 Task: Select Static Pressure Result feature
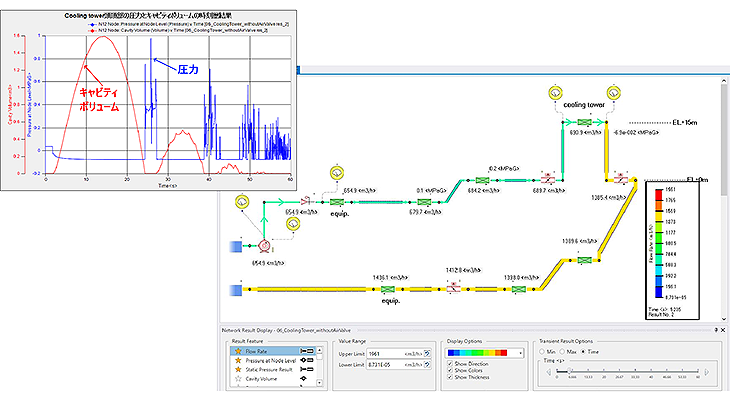273,369
